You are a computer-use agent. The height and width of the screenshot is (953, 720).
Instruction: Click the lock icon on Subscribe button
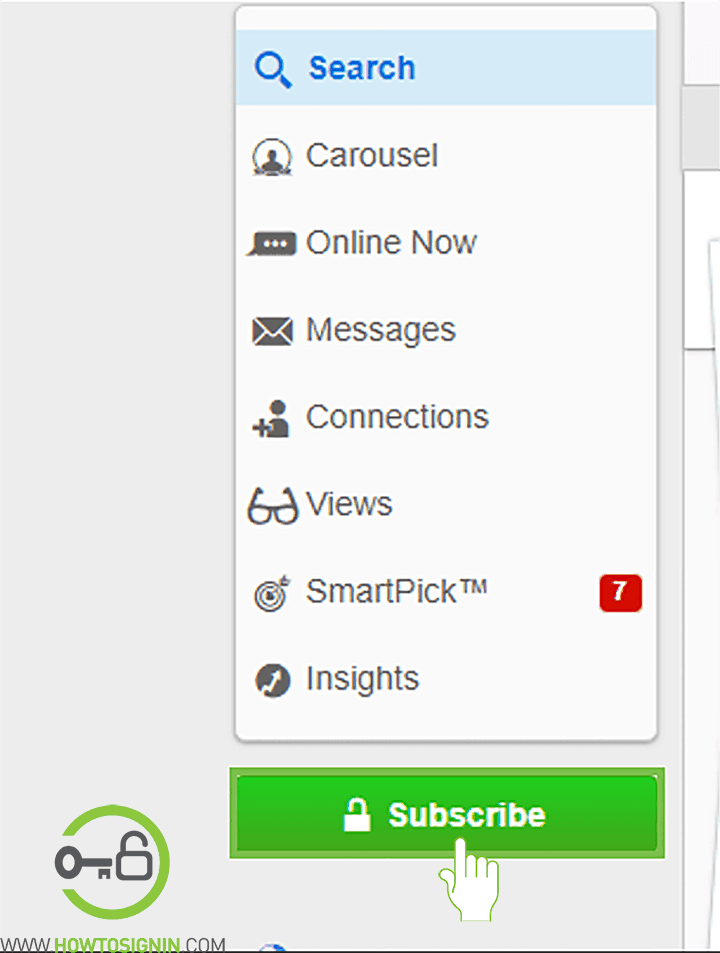pyautogui.click(x=357, y=814)
